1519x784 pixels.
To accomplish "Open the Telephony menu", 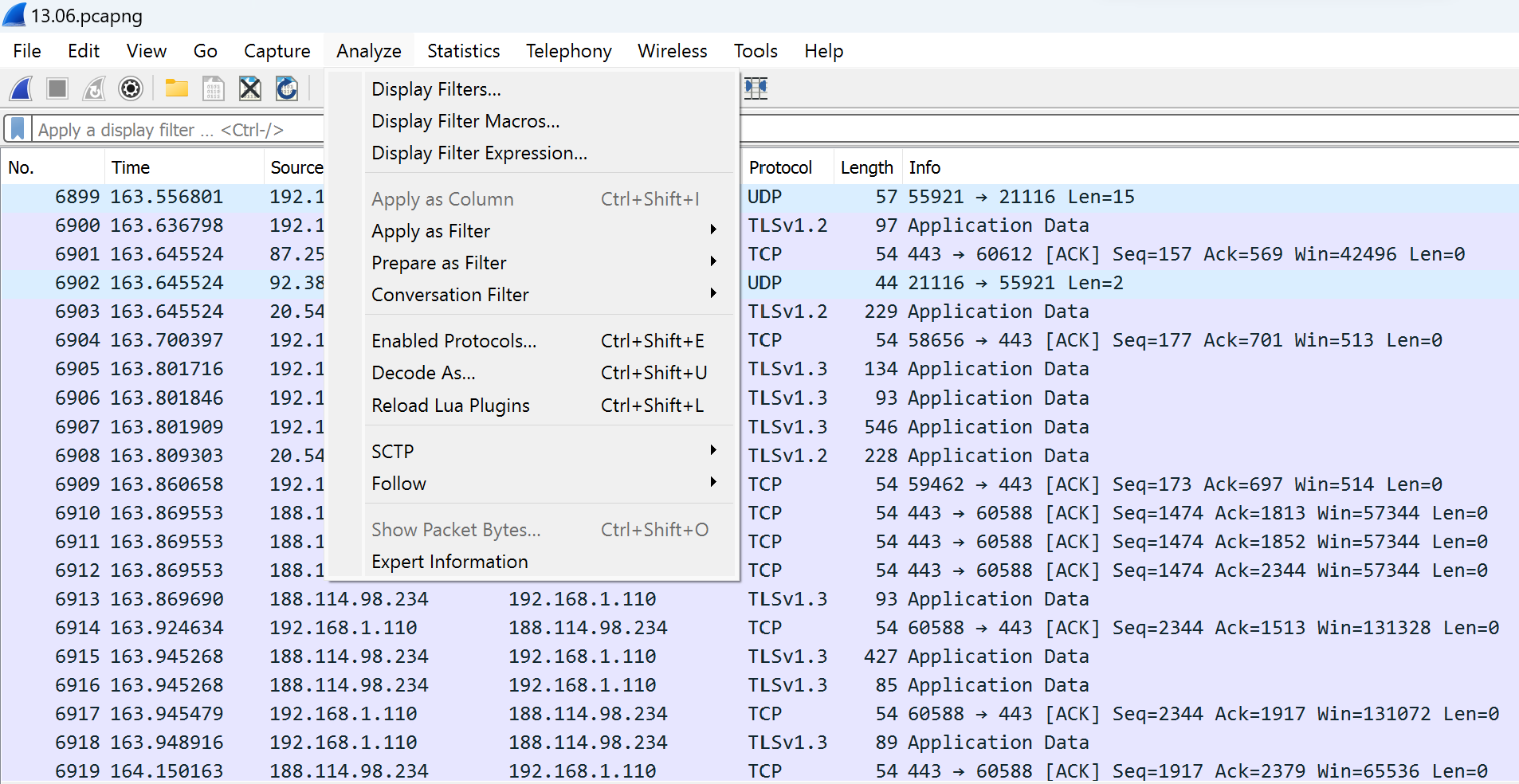I will coord(569,51).
